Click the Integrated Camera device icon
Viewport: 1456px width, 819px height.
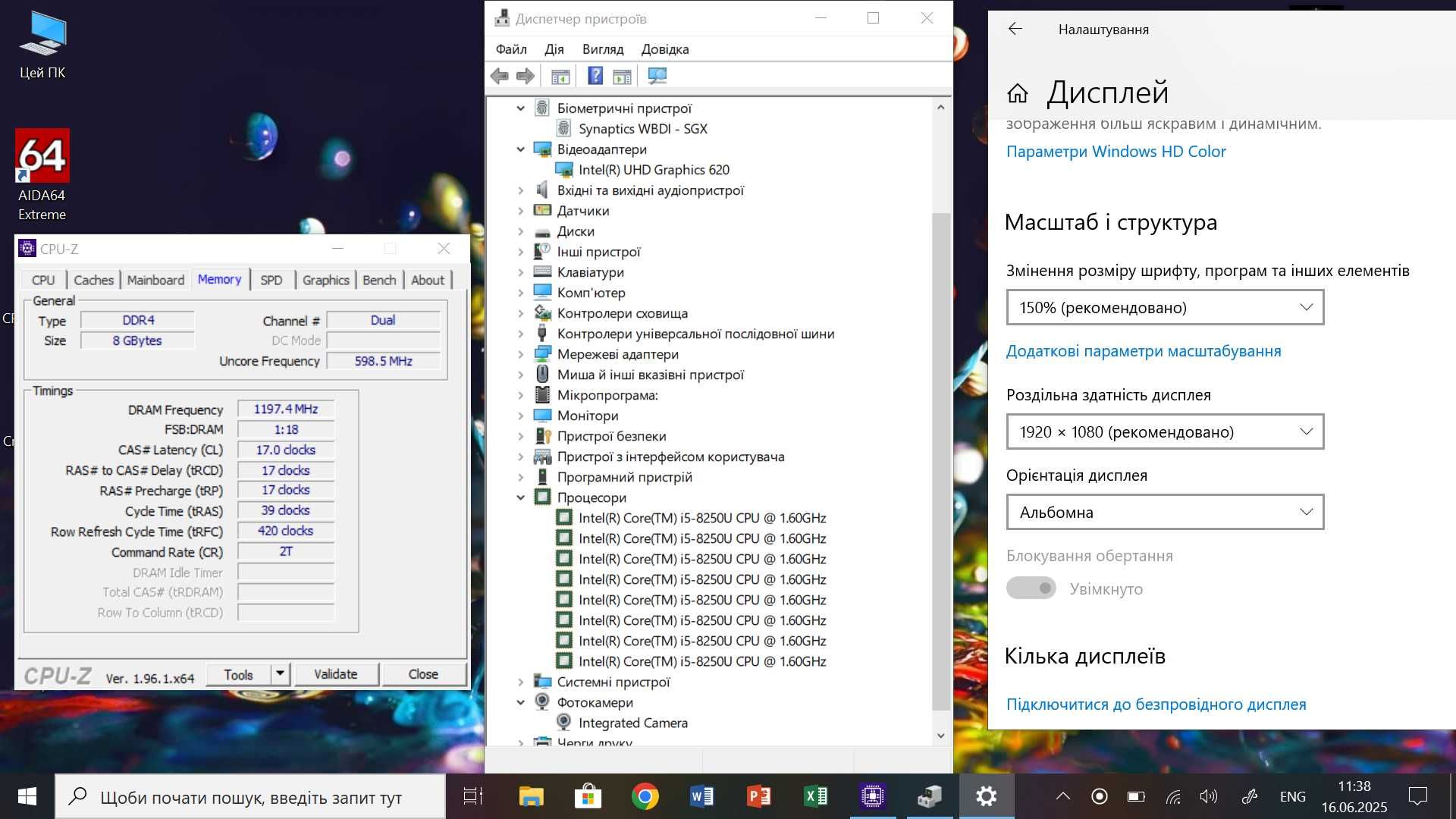pos(563,723)
